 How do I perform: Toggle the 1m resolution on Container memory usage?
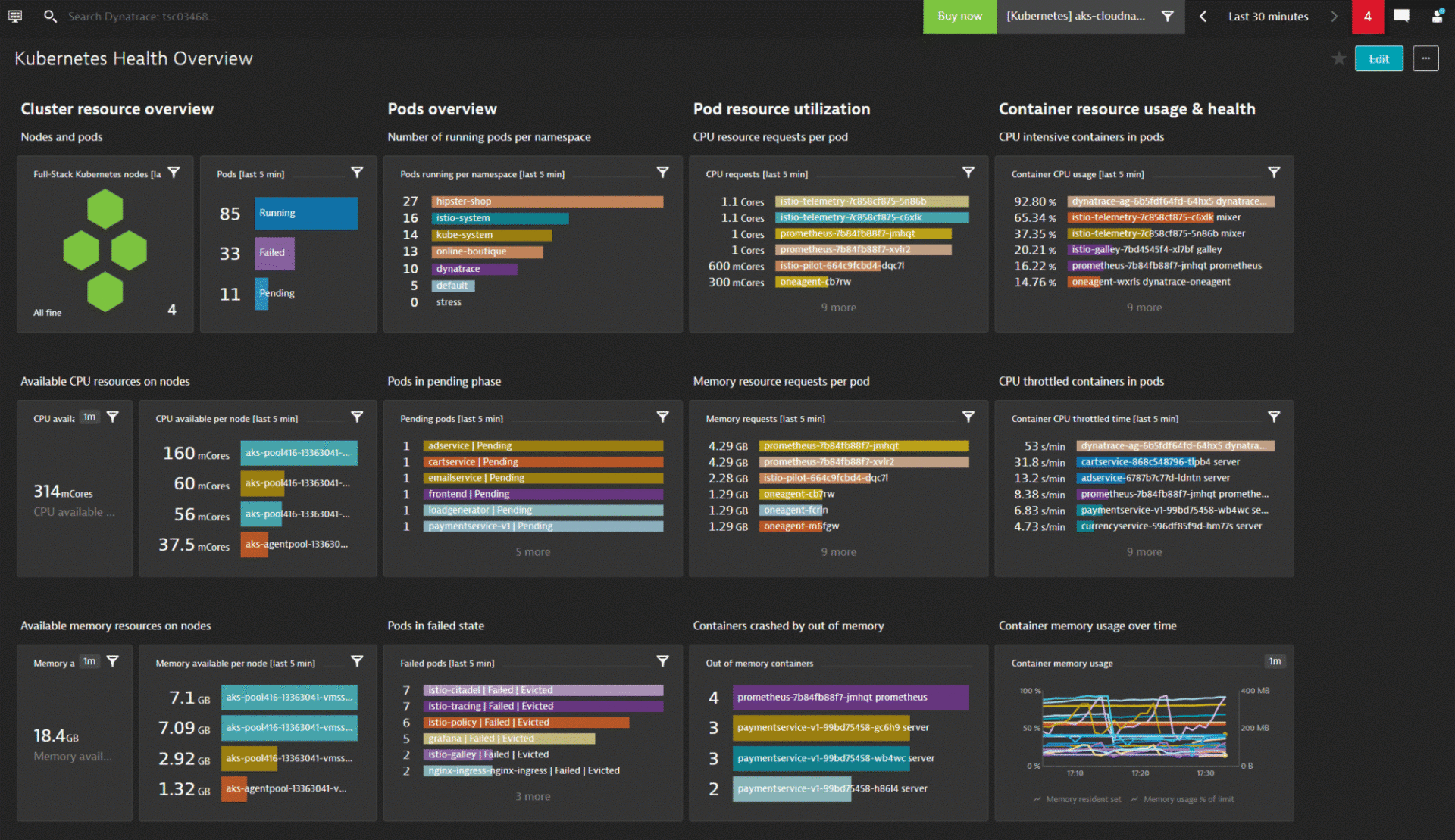point(1275,661)
